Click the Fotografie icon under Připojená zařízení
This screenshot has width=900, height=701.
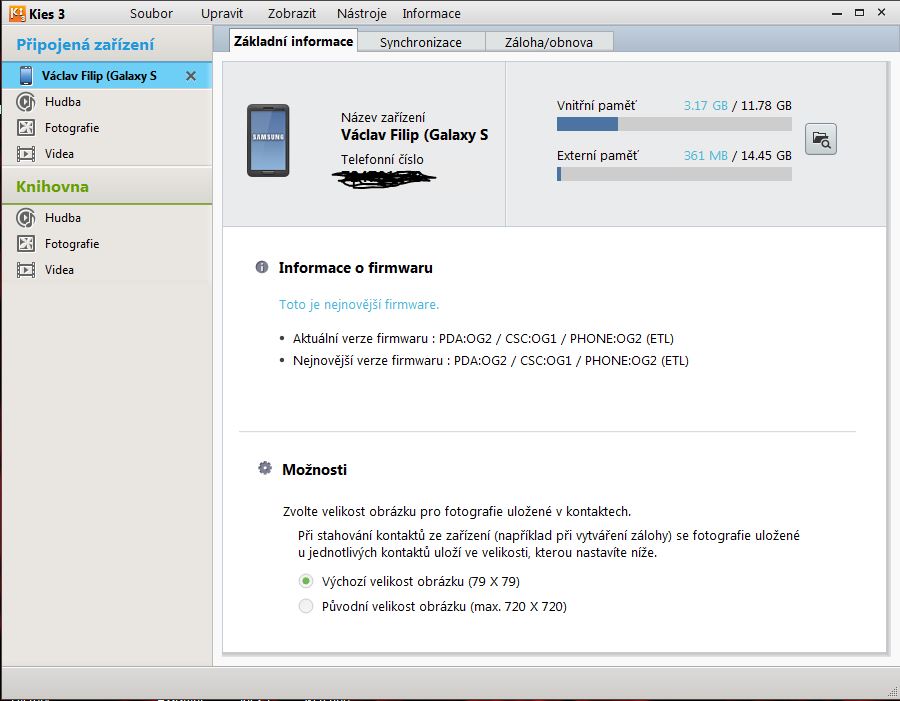tap(26, 127)
